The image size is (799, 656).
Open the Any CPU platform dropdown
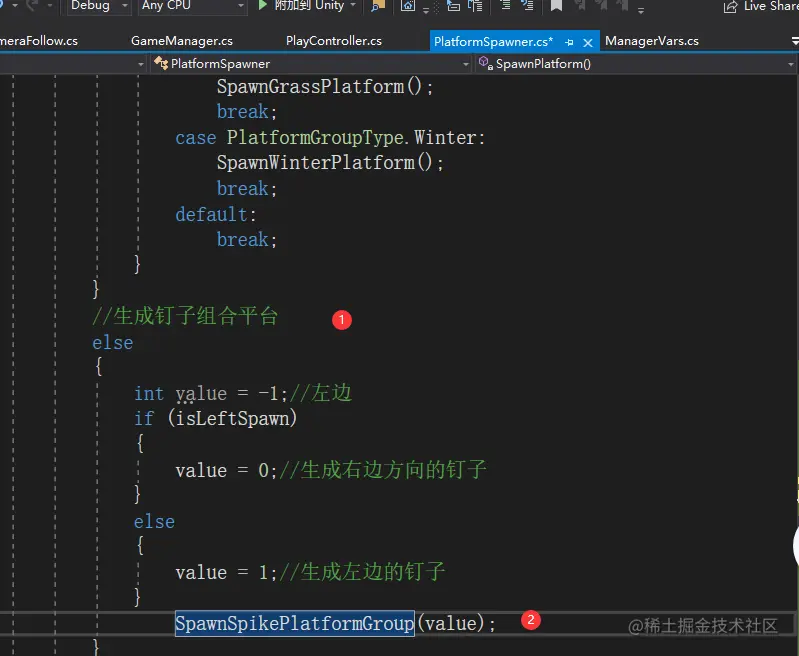tap(192, 6)
